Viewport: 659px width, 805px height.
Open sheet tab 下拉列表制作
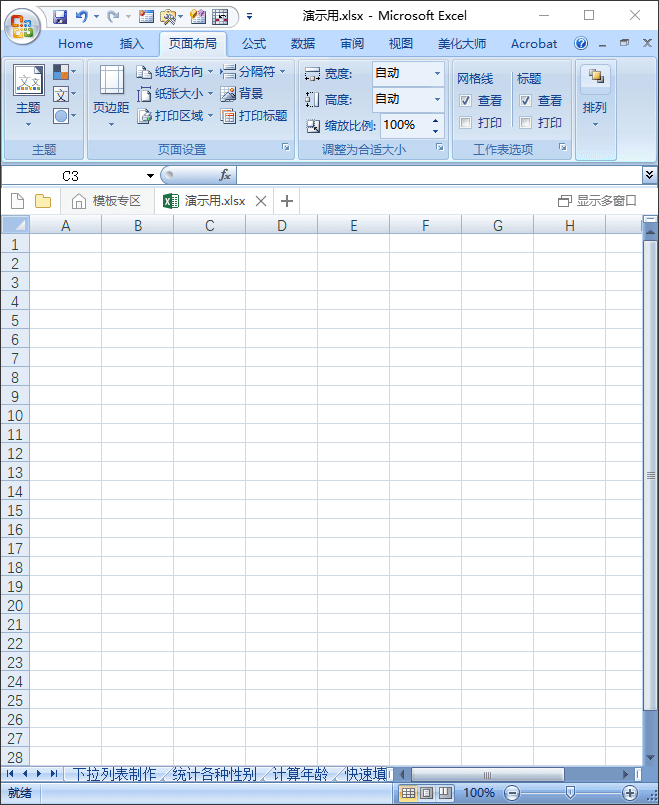point(114,774)
